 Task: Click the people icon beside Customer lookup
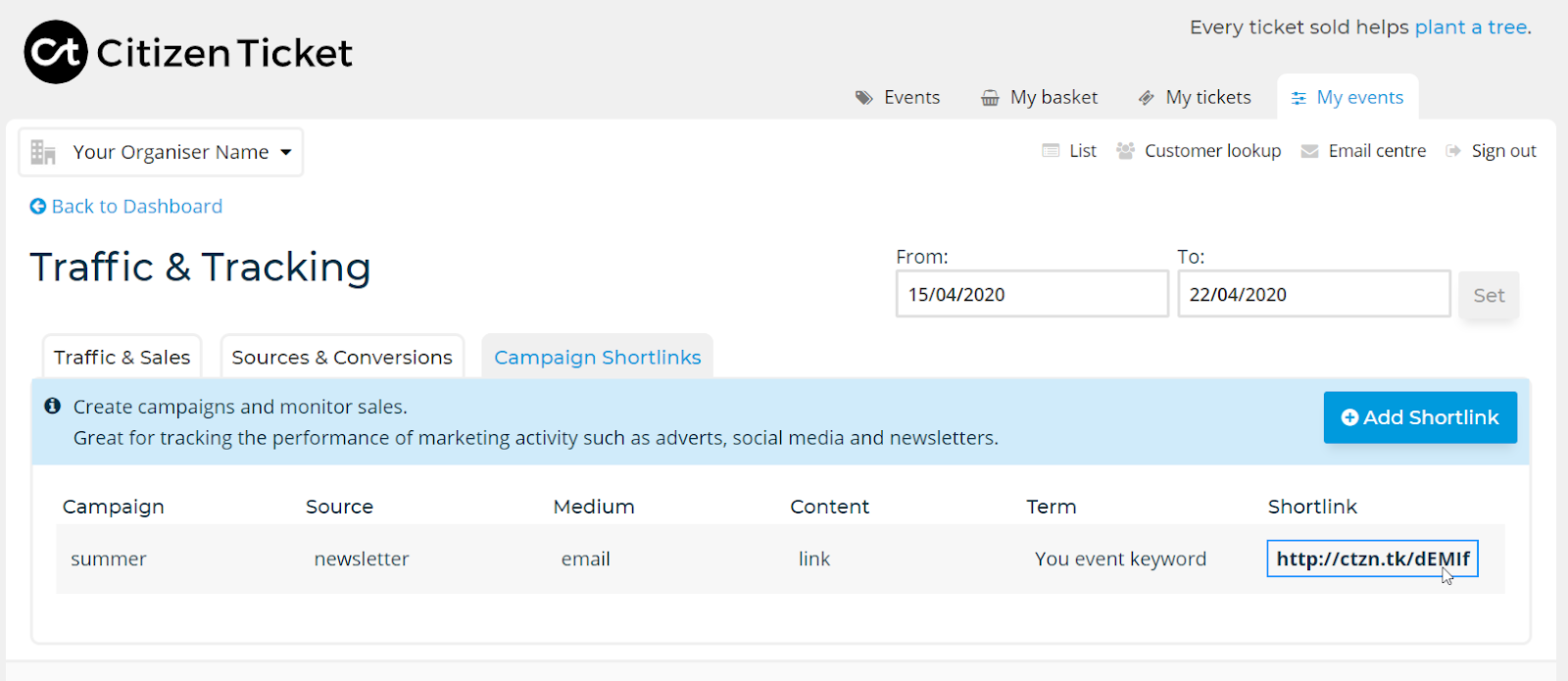[x=1125, y=151]
